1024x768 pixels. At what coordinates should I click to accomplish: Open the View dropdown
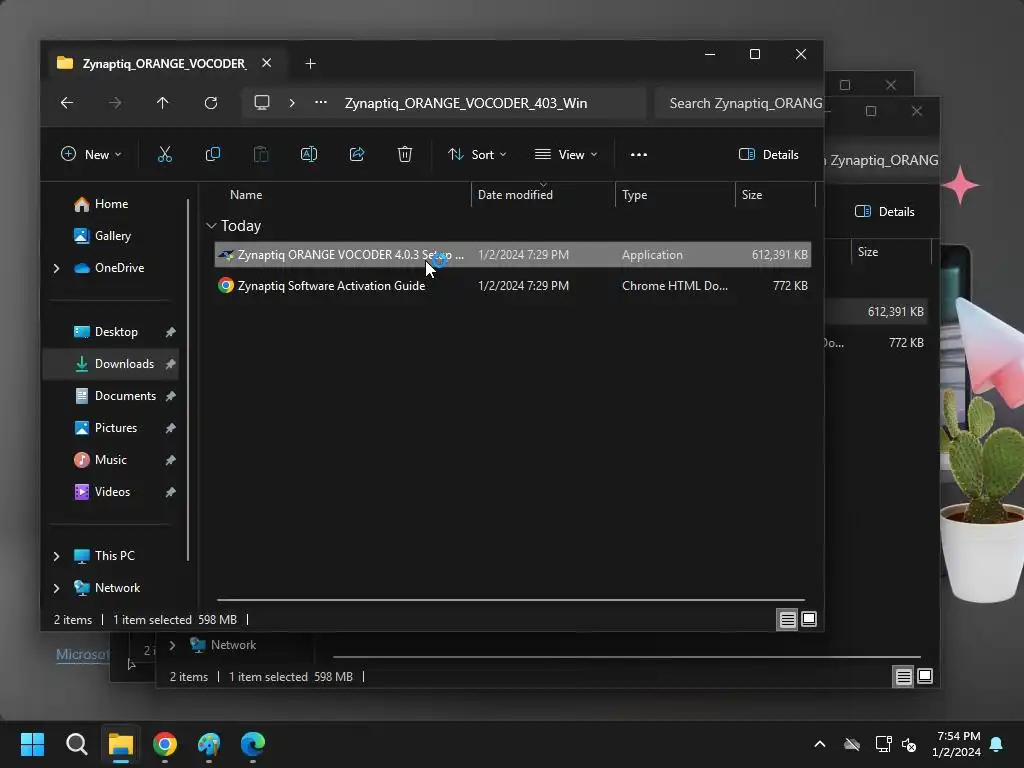pyautogui.click(x=566, y=155)
